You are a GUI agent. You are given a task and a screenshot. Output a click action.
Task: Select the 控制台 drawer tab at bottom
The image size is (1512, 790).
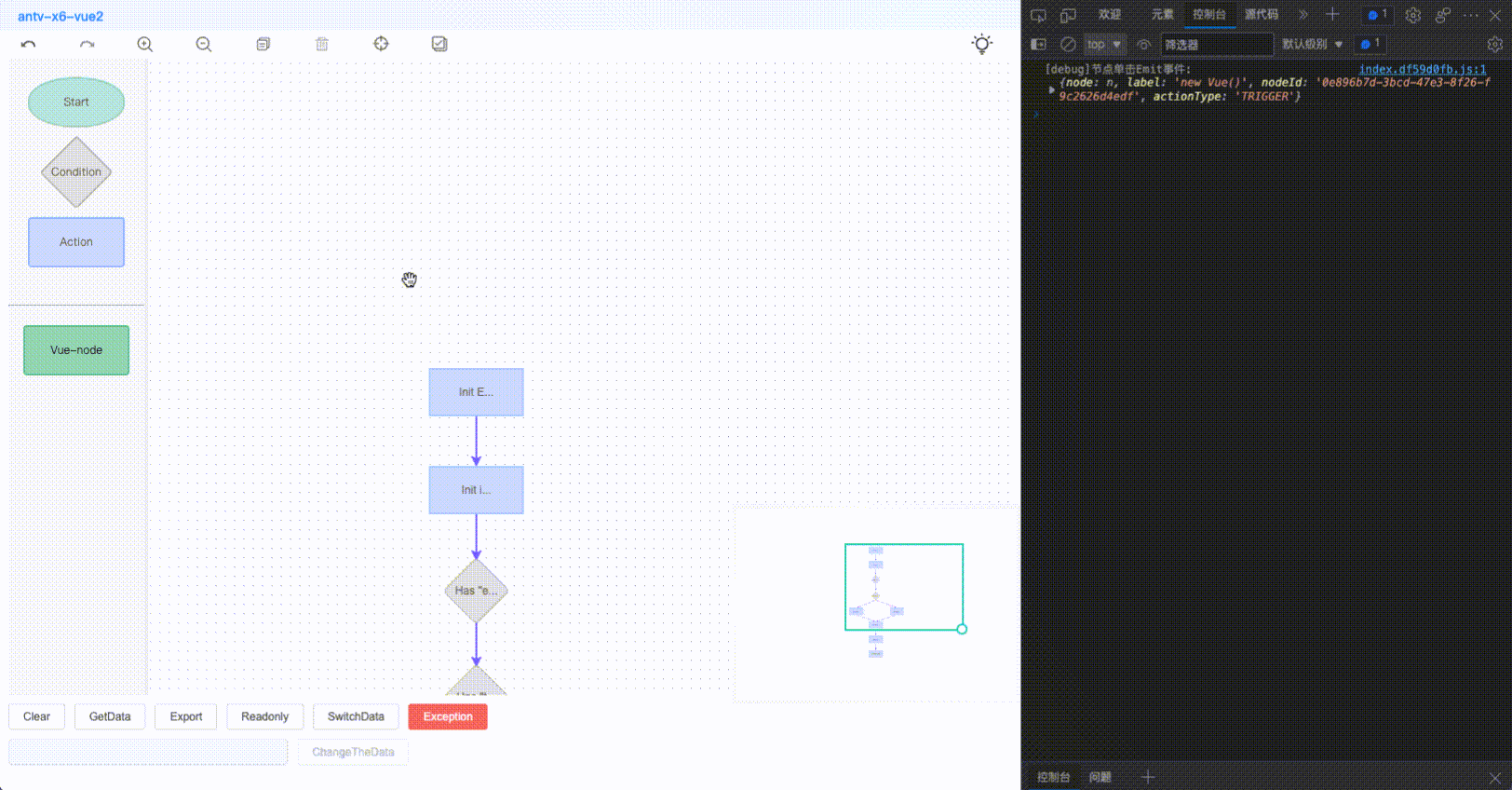pos(1054,777)
